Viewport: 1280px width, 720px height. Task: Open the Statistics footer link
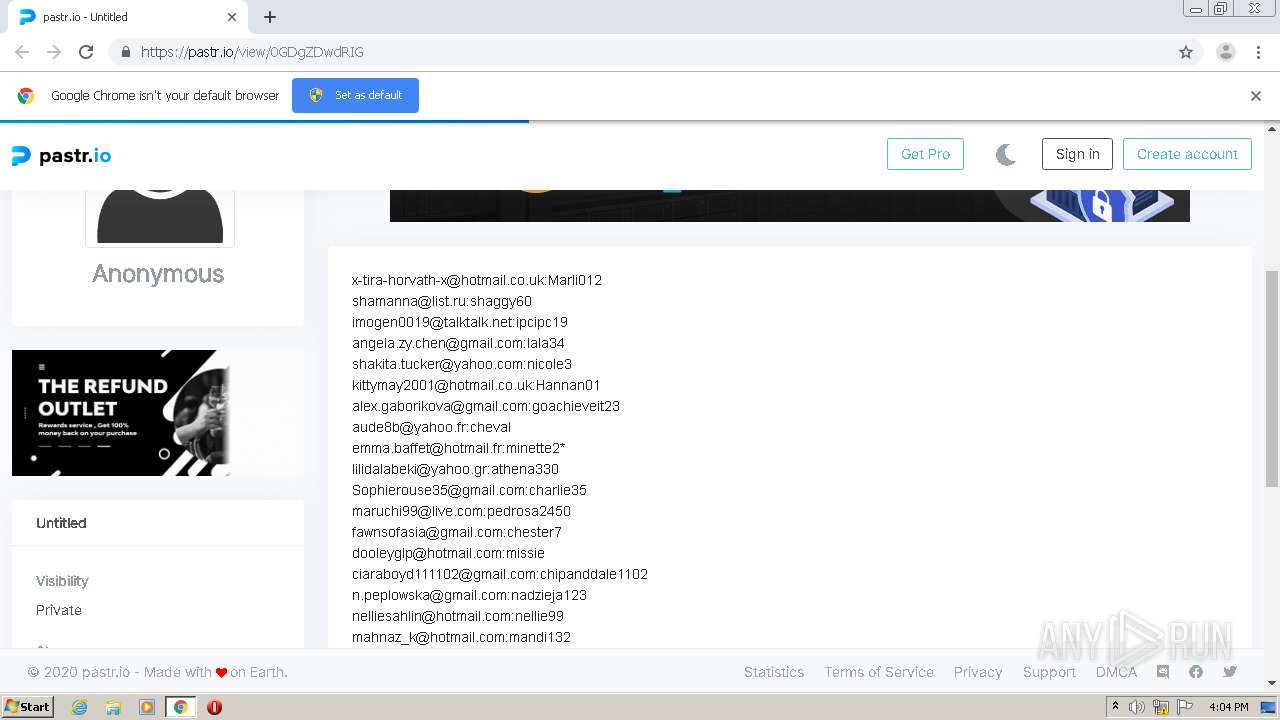point(774,672)
